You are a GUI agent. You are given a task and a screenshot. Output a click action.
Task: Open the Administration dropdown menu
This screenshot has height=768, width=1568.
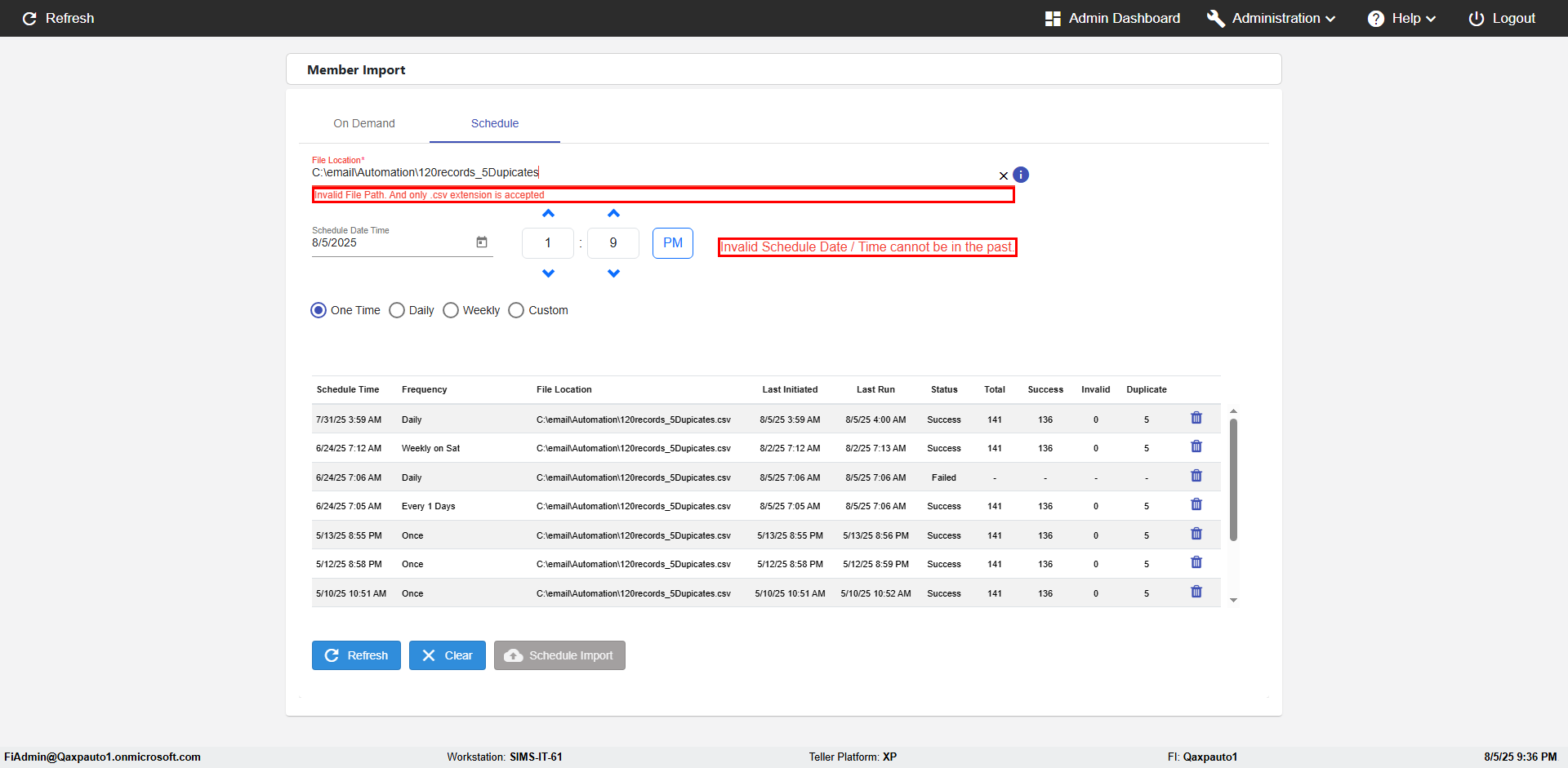click(1272, 18)
